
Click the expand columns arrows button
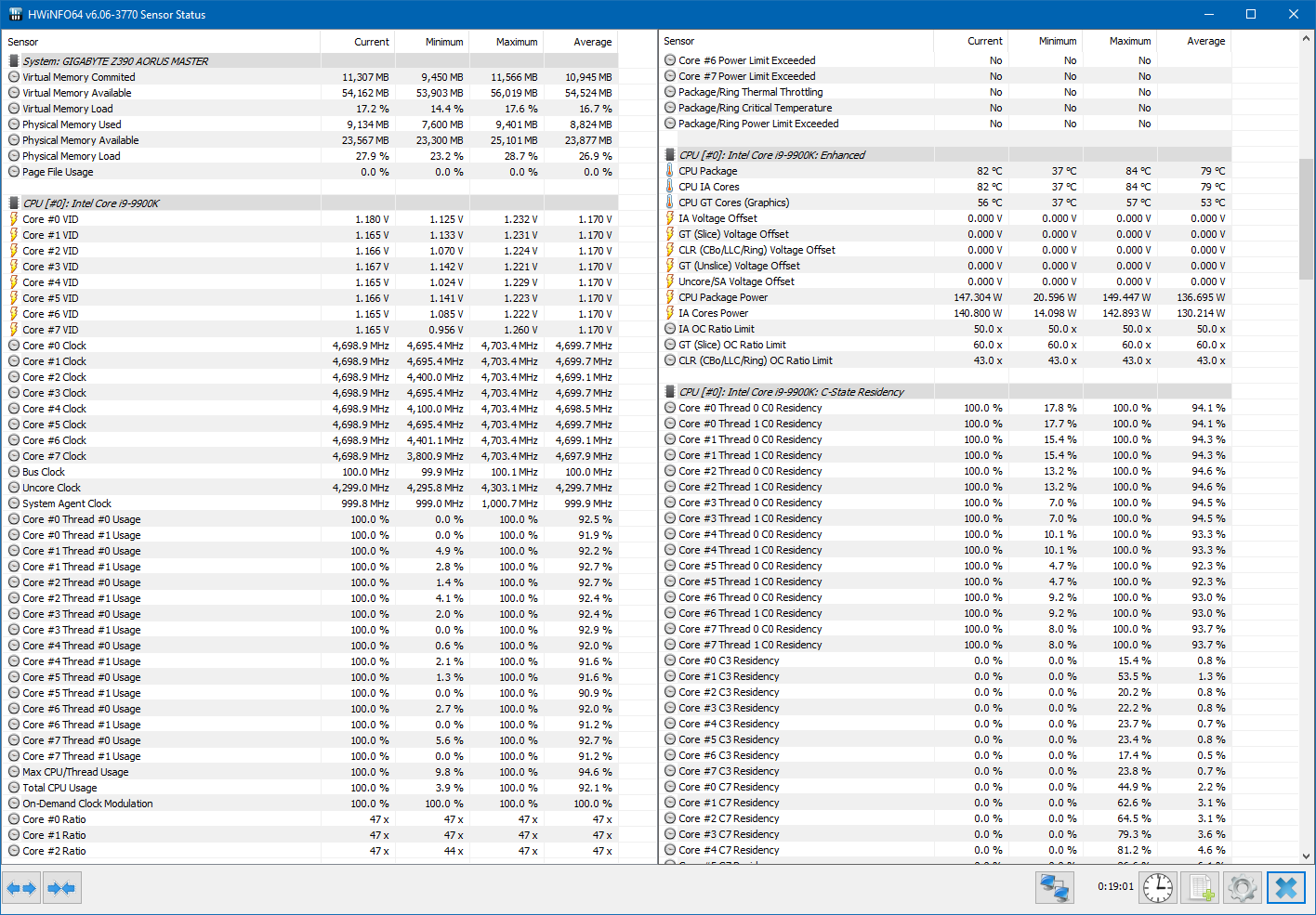(21, 888)
